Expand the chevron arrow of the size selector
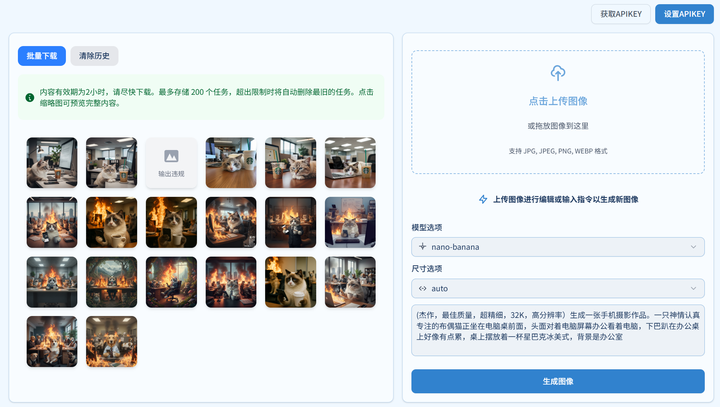This screenshot has height=407, width=720. pyautogui.click(x=693, y=288)
